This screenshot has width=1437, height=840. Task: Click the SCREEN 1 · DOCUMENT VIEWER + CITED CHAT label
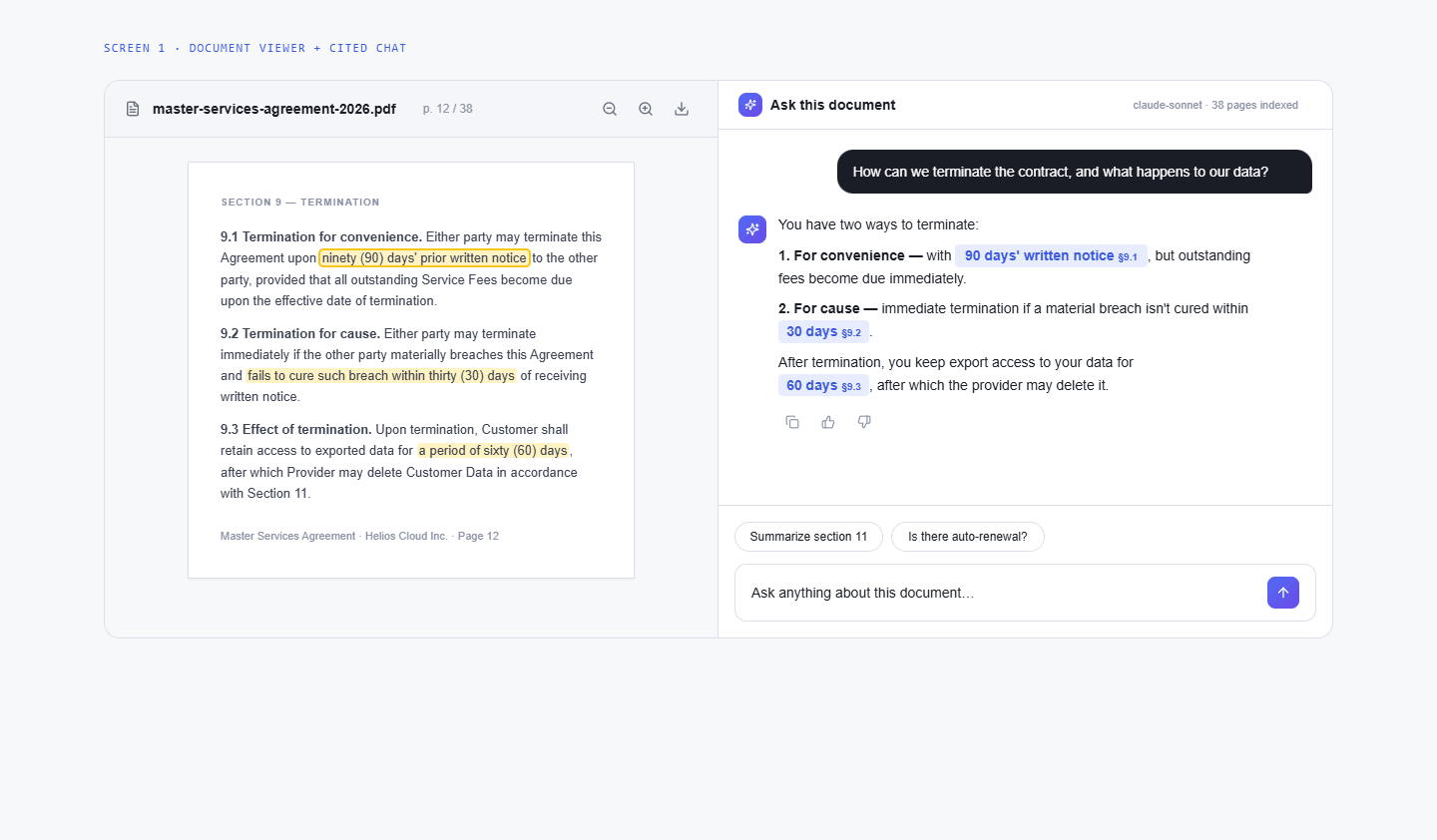[x=255, y=48]
